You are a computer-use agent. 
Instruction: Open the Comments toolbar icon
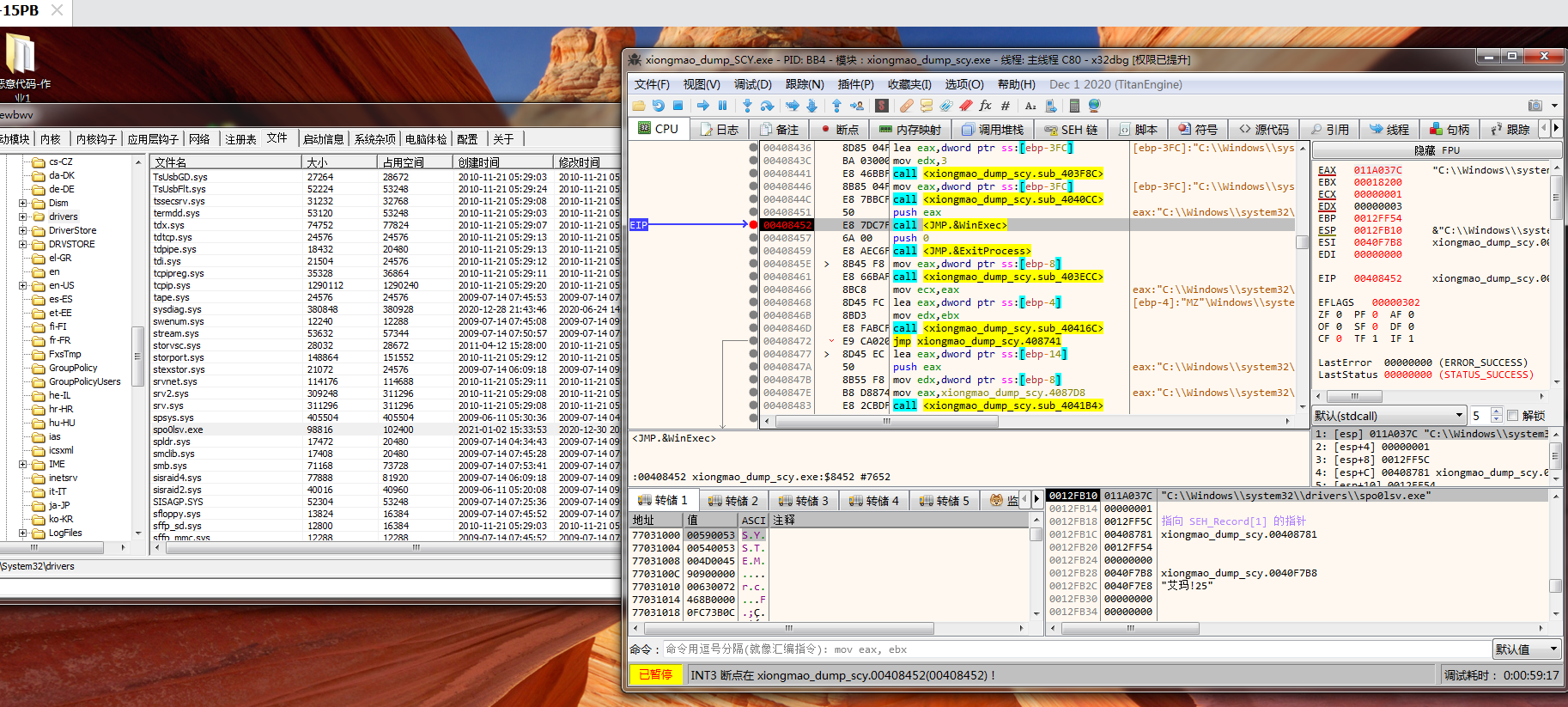coord(926,106)
